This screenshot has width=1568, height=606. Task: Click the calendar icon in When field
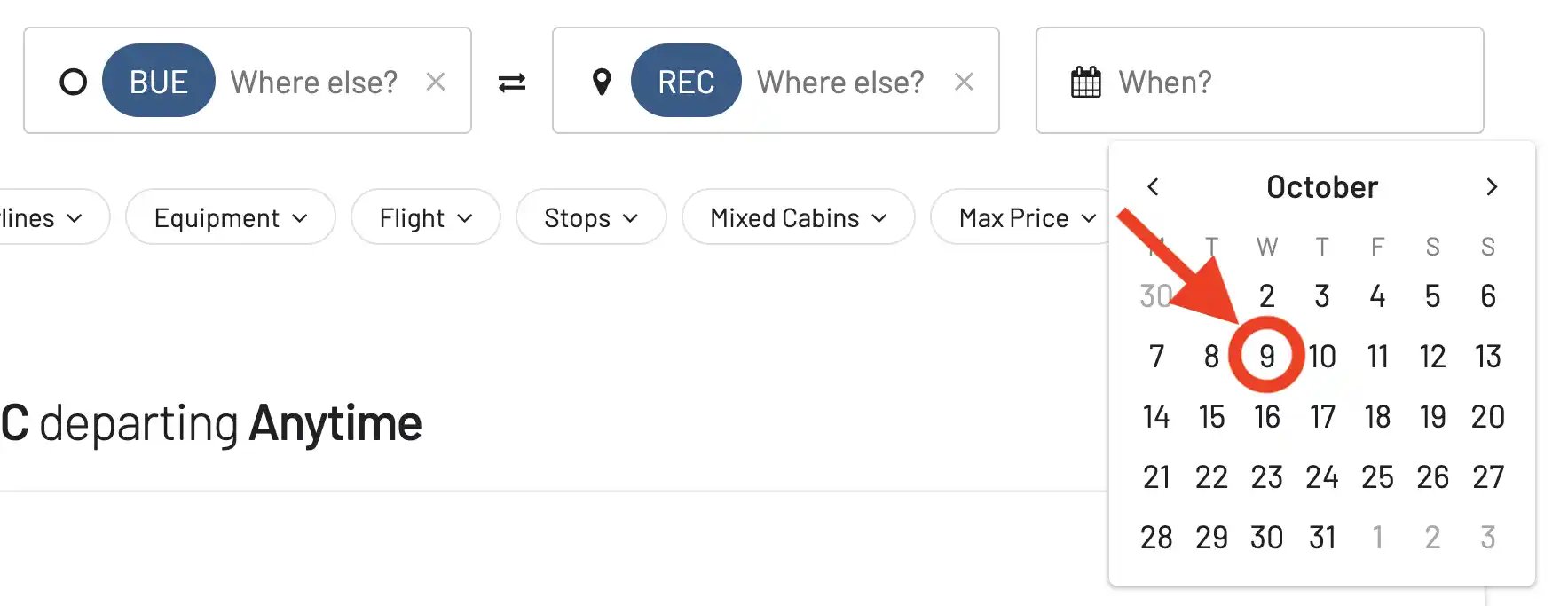tap(1086, 83)
